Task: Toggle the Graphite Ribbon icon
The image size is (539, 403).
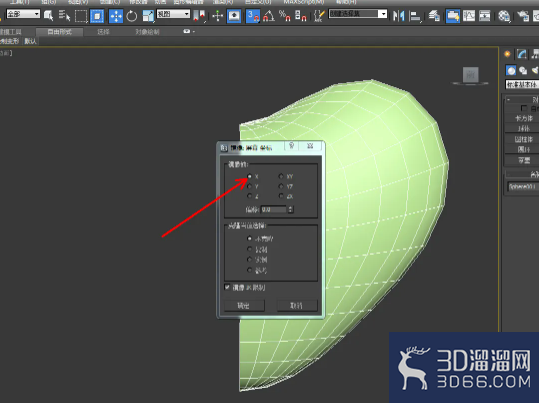Action: 453,16
